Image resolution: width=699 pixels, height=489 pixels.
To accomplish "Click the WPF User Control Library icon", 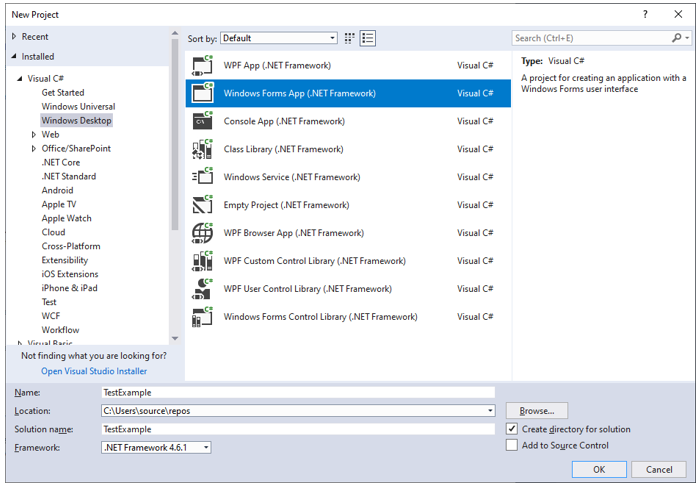I will [x=202, y=289].
